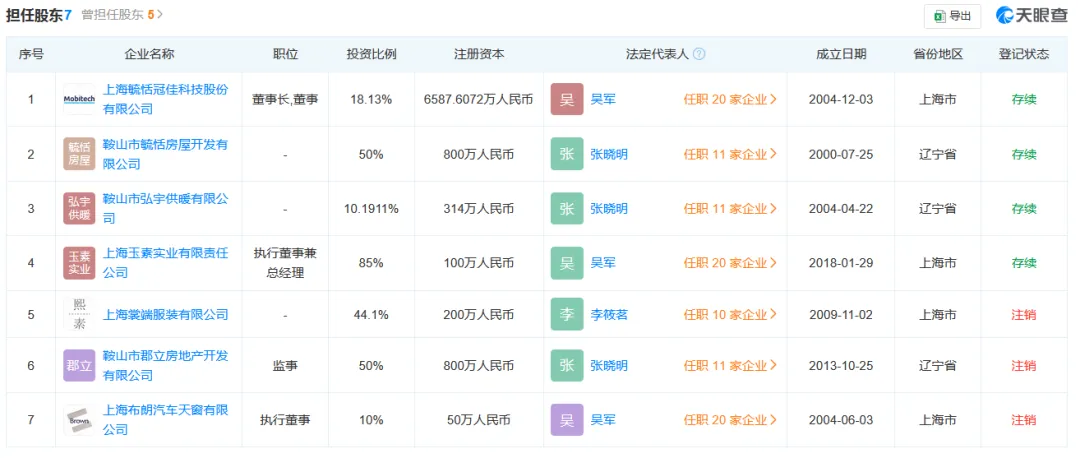
Task: Click the 郡立 company logo icon
Action: pos(79,366)
